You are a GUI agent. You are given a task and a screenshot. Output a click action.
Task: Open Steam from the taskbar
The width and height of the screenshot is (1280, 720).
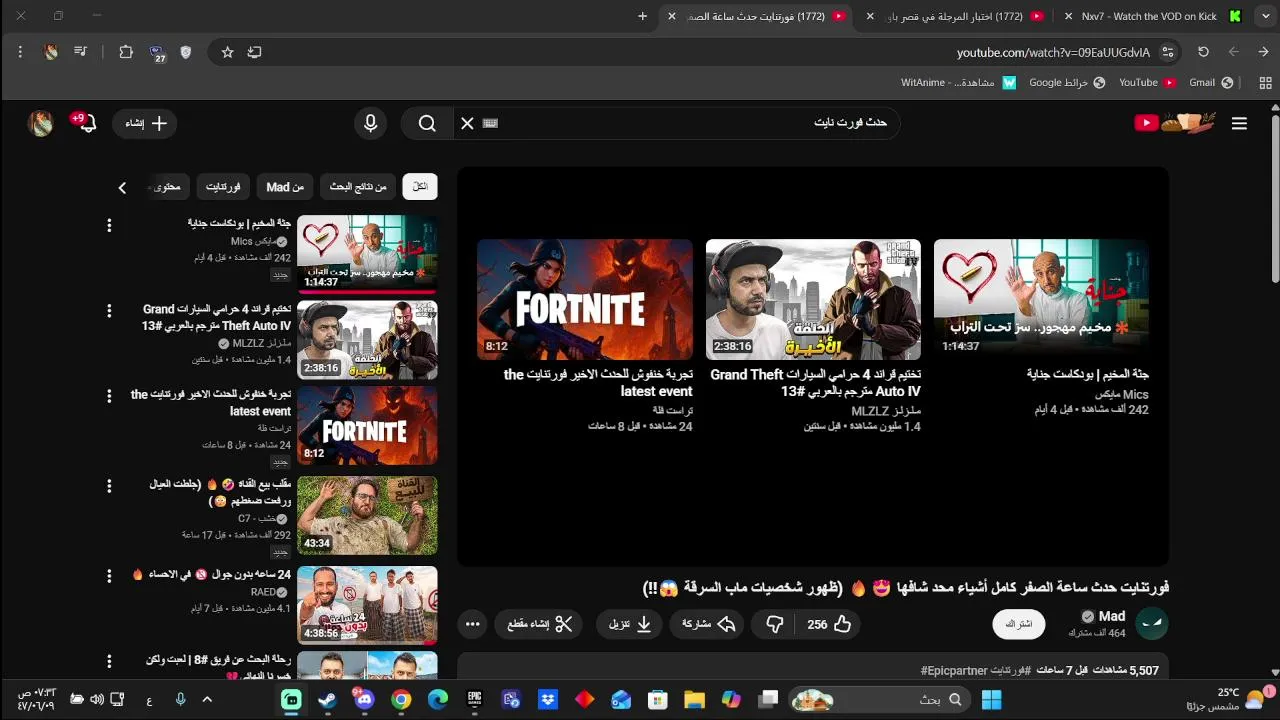pos(328,699)
